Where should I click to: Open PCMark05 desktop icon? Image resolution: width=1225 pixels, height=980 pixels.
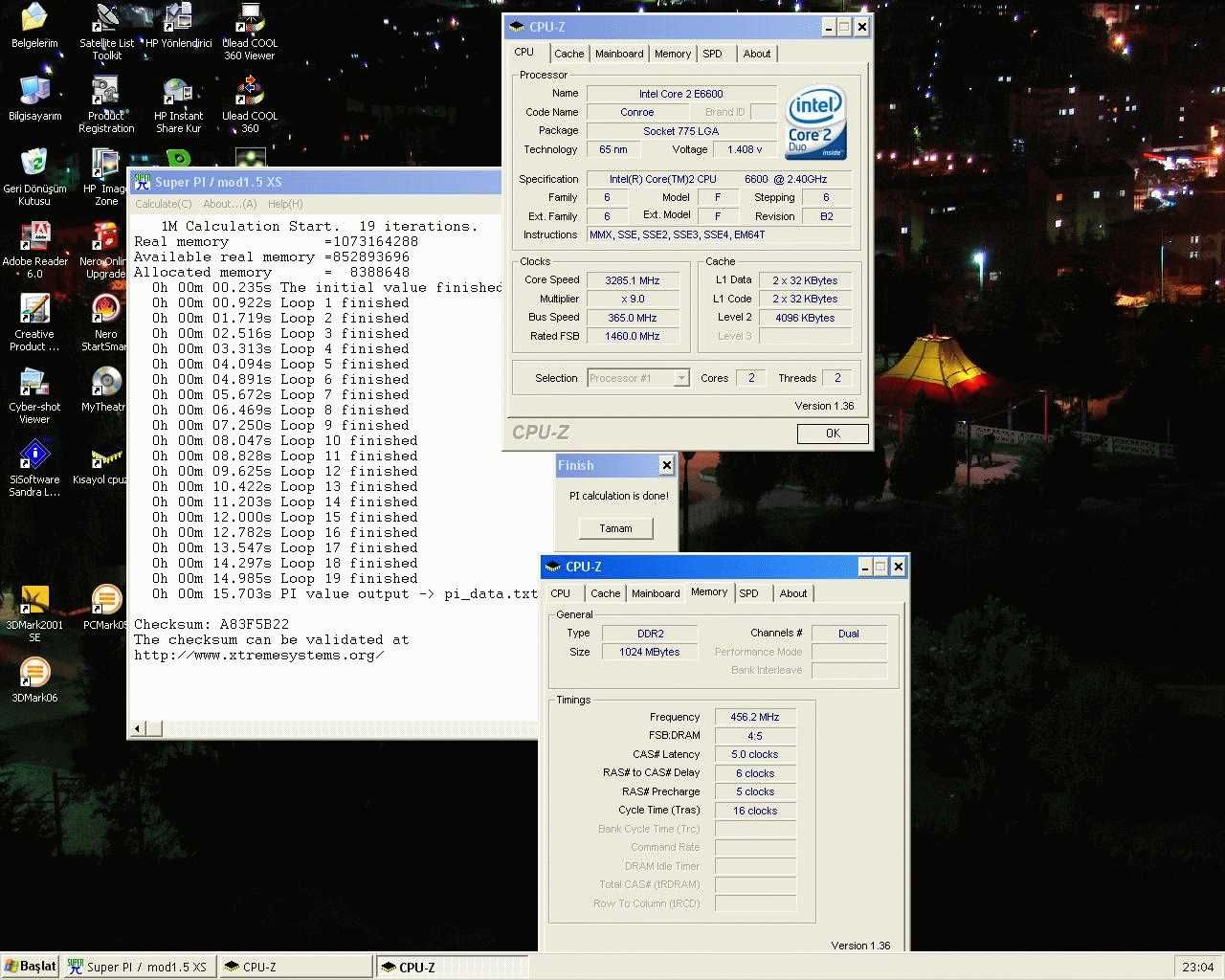click(x=105, y=608)
